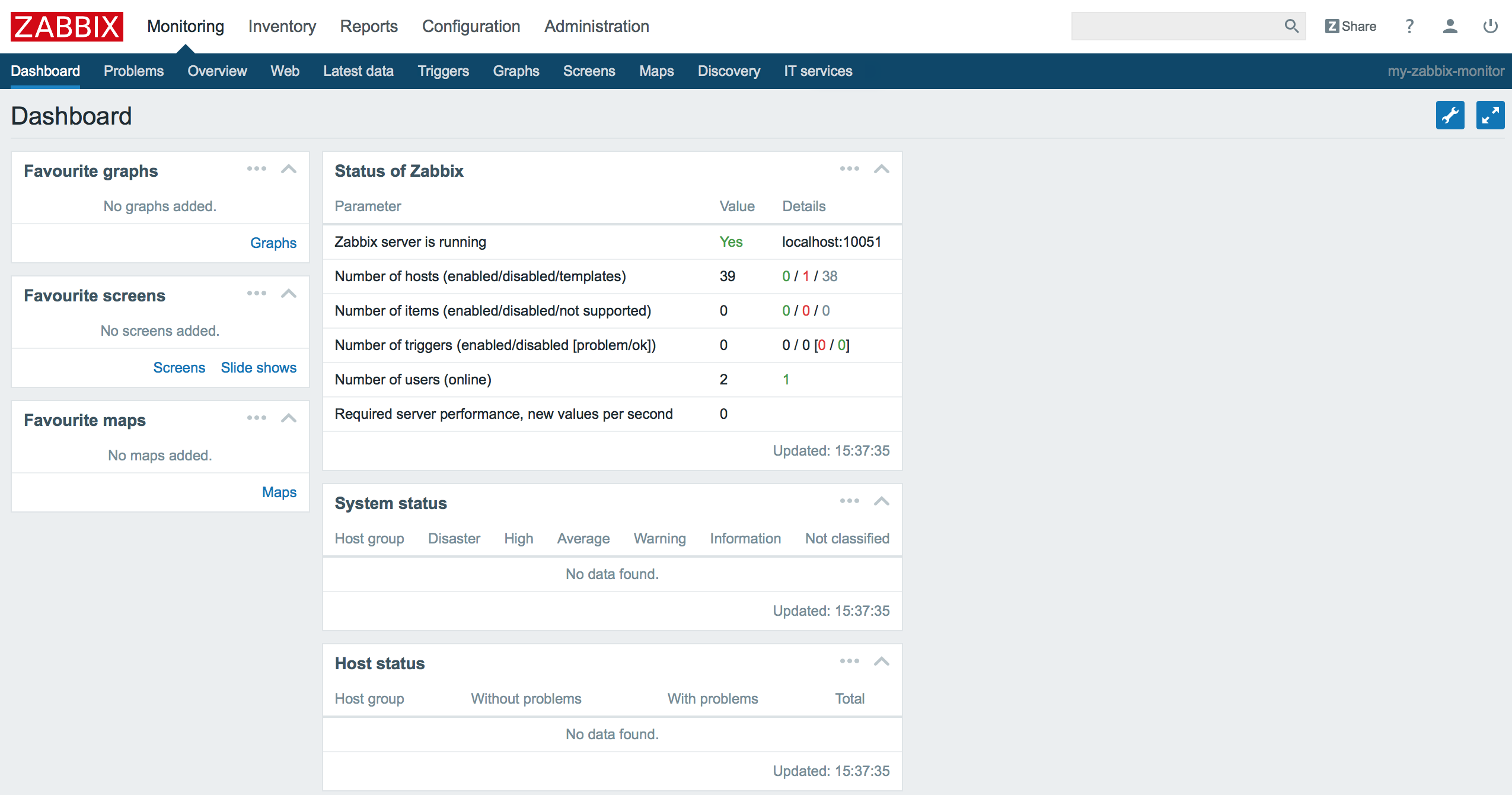
Task: Collapse the Favourite maps widget
Action: (x=289, y=418)
